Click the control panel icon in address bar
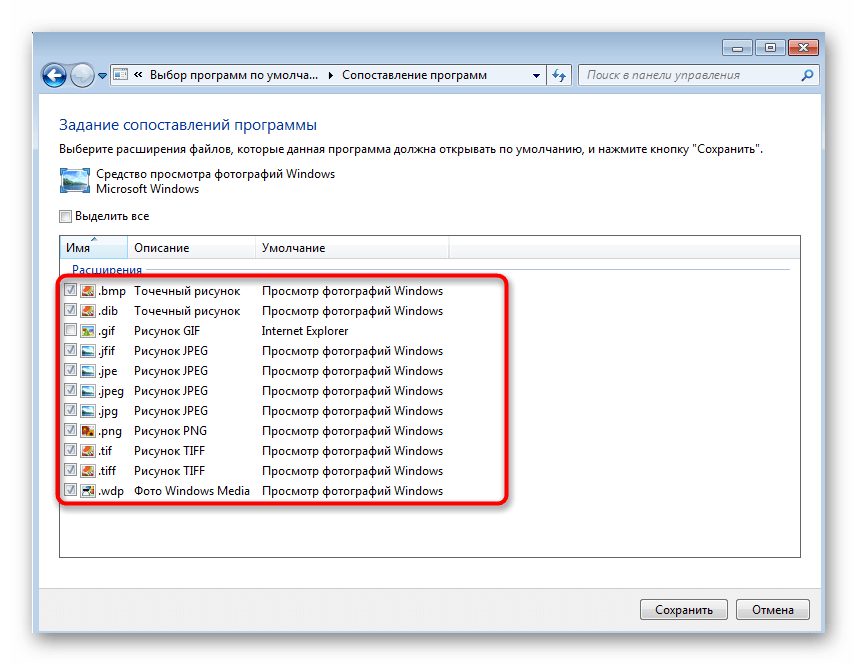Viewport: 857px width, 665px height. 121,74
